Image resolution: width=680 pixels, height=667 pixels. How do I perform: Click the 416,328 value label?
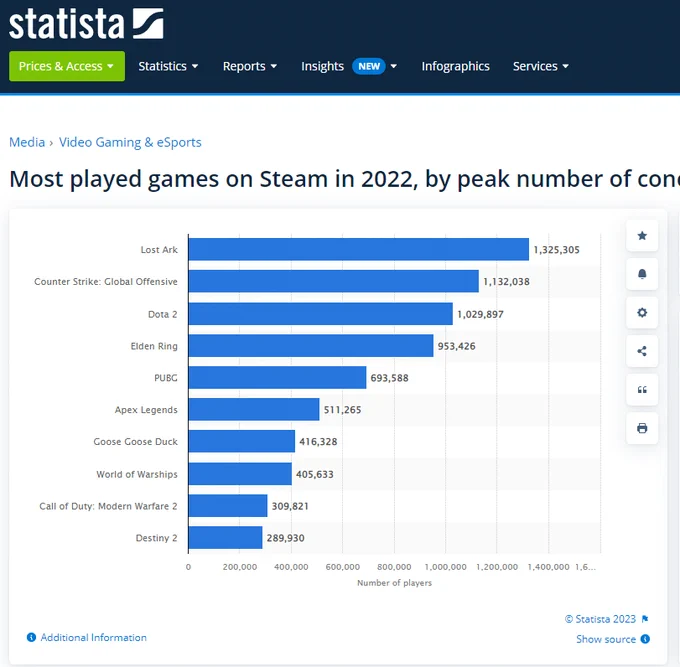click(318, 441)
